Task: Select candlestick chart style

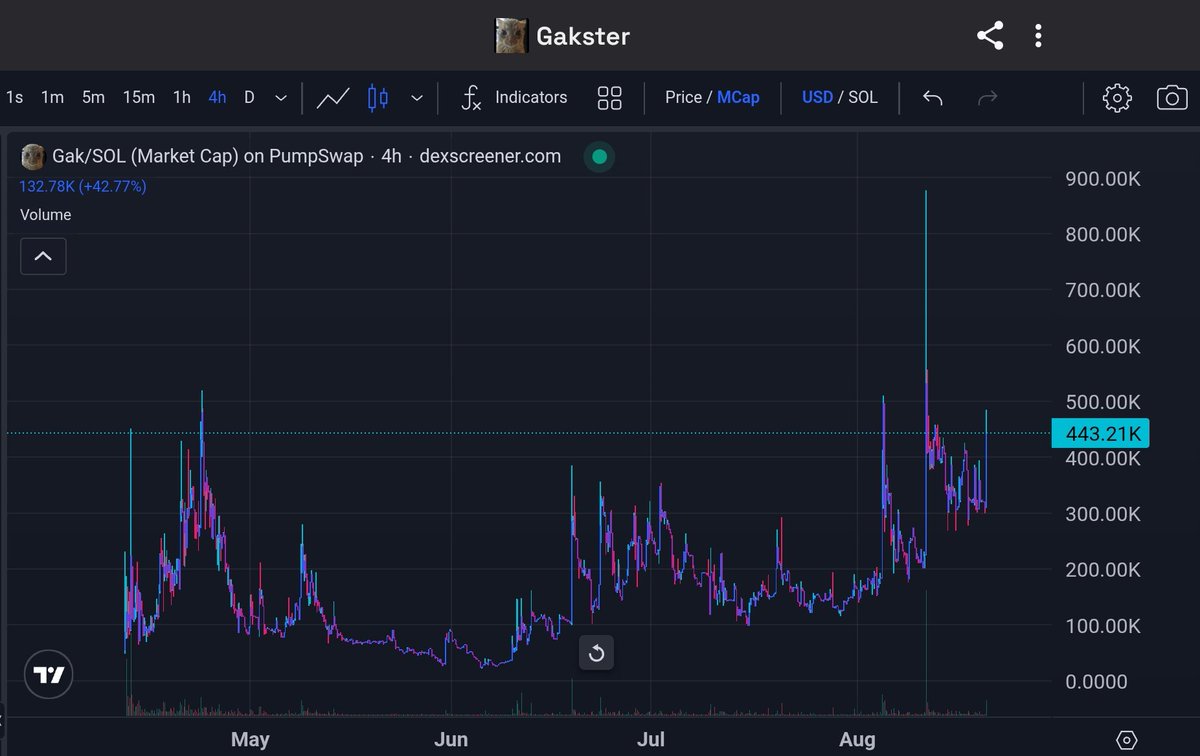Action: 378,98
